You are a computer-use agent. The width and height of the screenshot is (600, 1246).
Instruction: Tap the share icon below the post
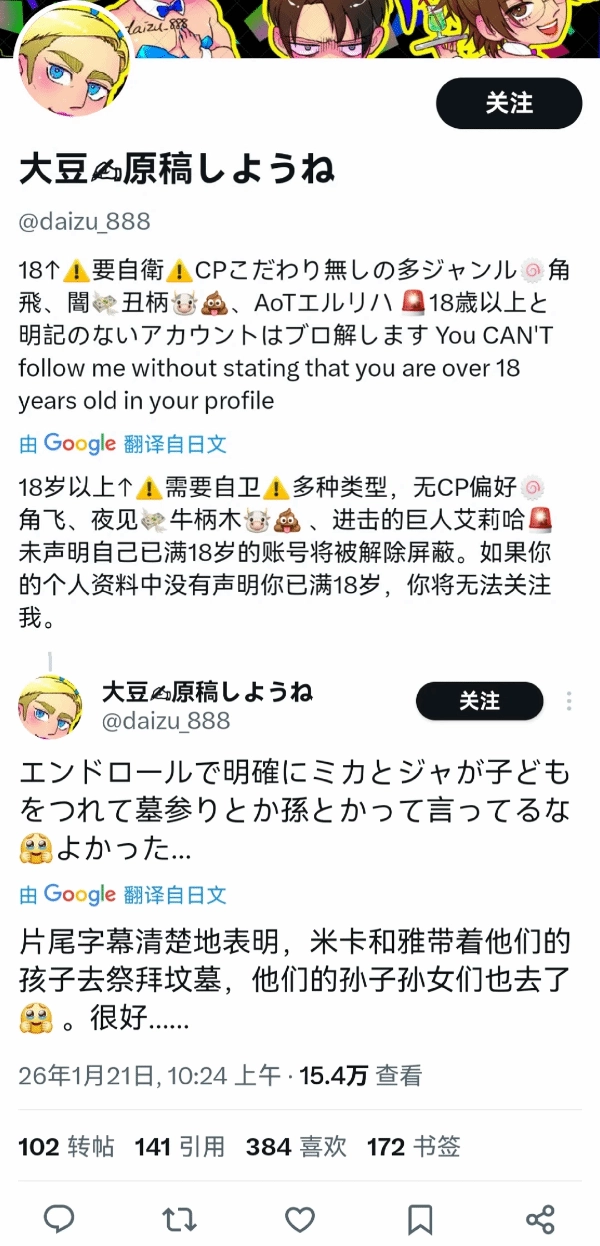(540, 1218)
